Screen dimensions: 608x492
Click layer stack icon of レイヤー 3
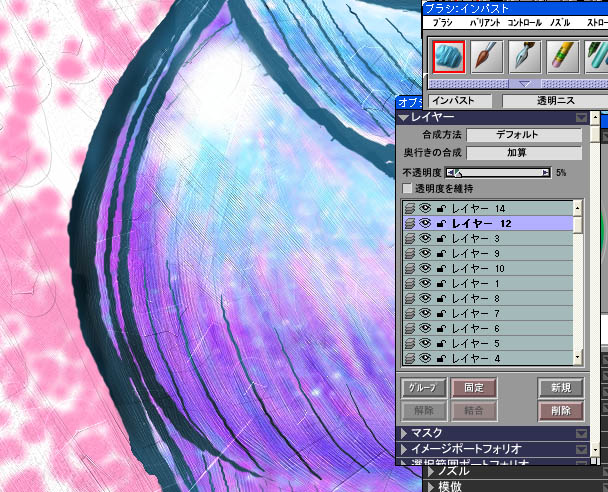pyautogui.click(x=409, y=238)
